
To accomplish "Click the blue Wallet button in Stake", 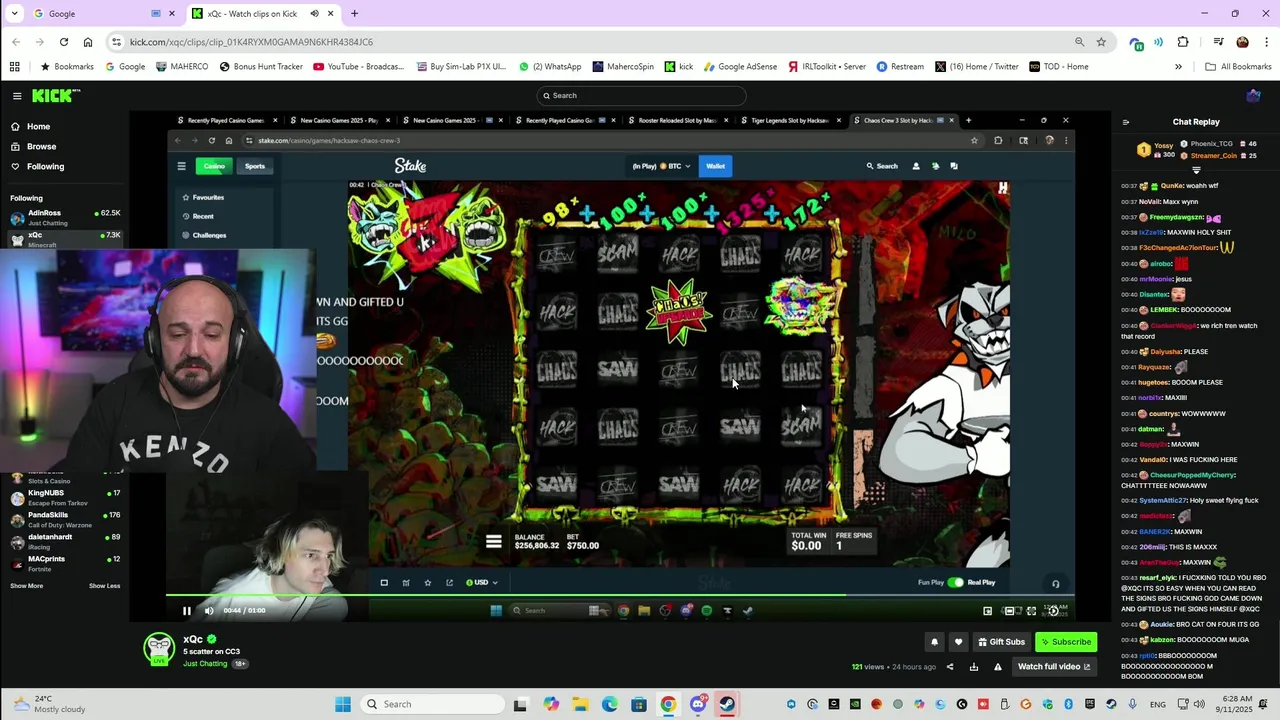I will point(715,166).
